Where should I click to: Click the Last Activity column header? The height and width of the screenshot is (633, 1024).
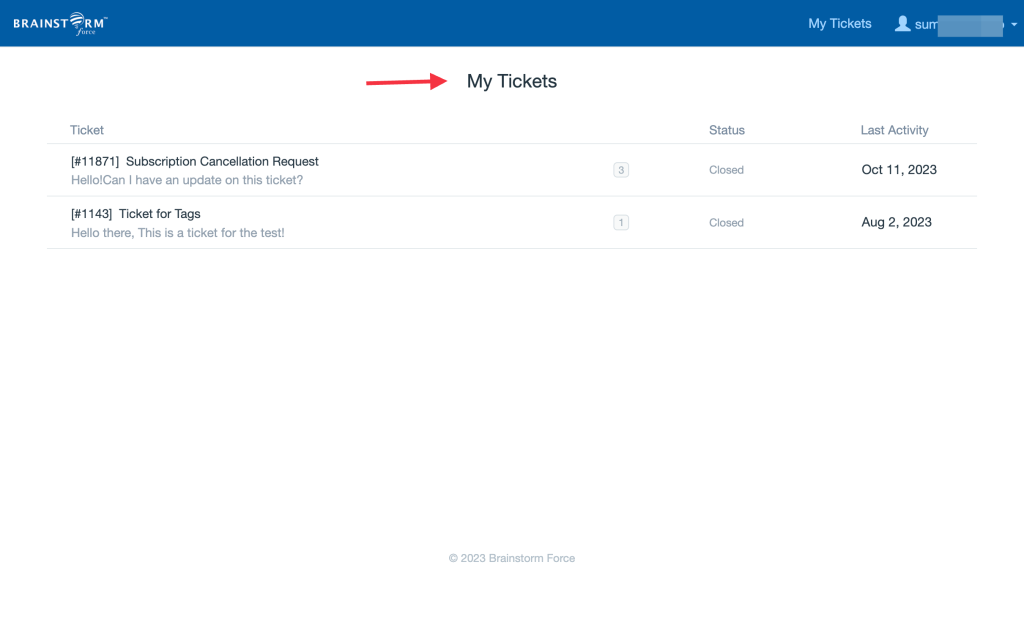tap(894, 130)
